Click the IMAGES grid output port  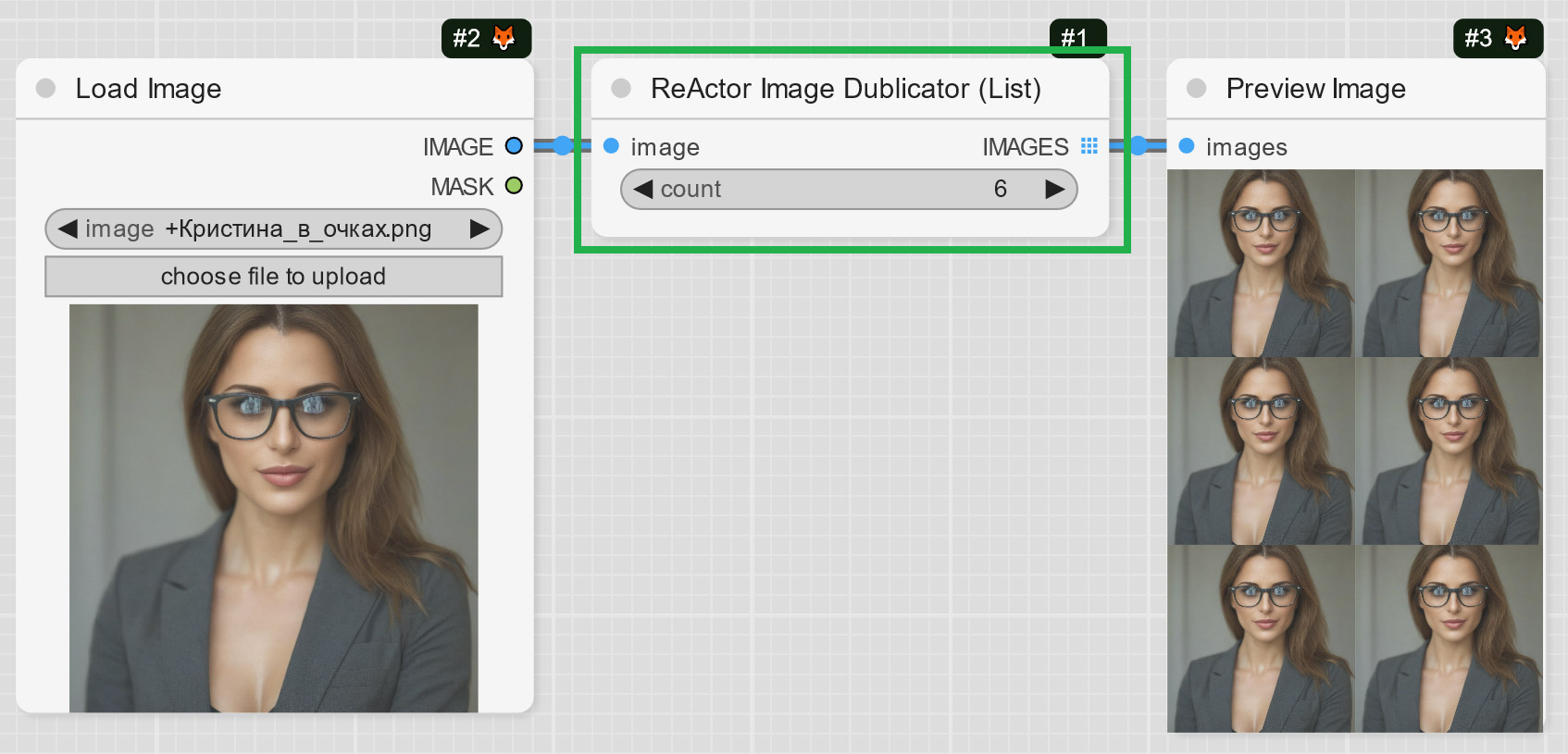[x=1089, y=146]
